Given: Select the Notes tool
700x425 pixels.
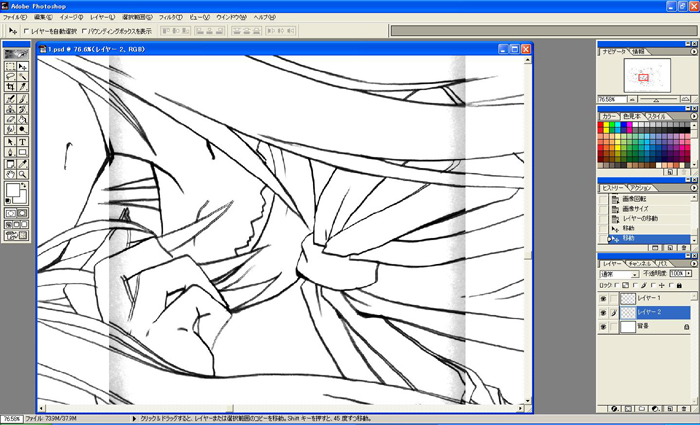Looking at the screenshot, I should tap(10, 164).
